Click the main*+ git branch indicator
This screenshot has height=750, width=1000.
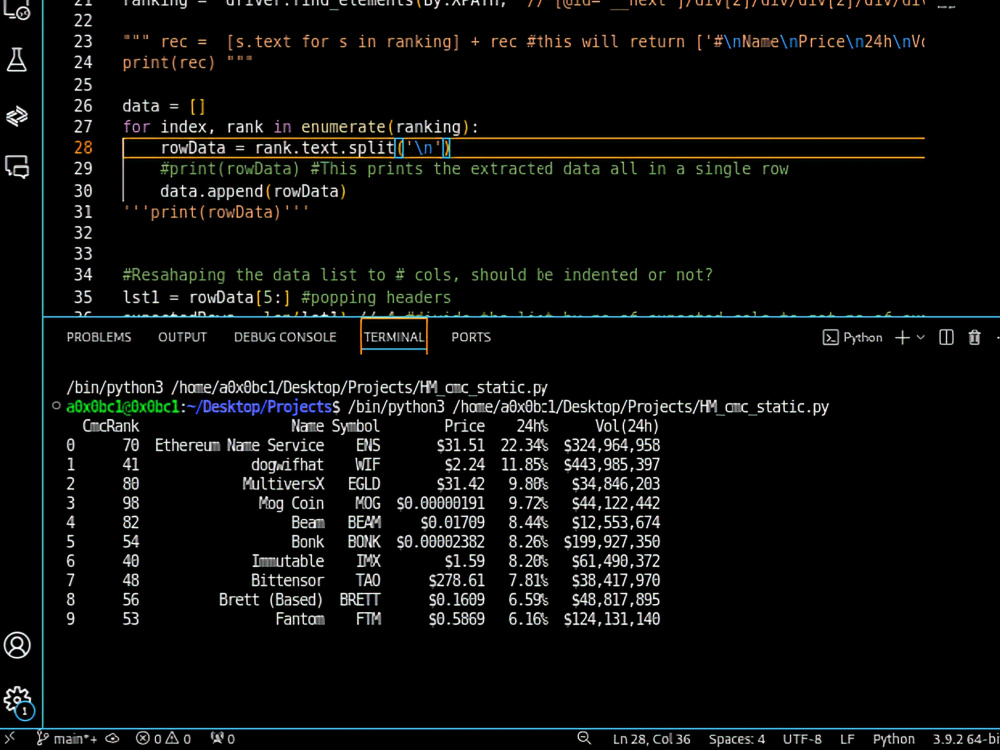tap(66, 739)
